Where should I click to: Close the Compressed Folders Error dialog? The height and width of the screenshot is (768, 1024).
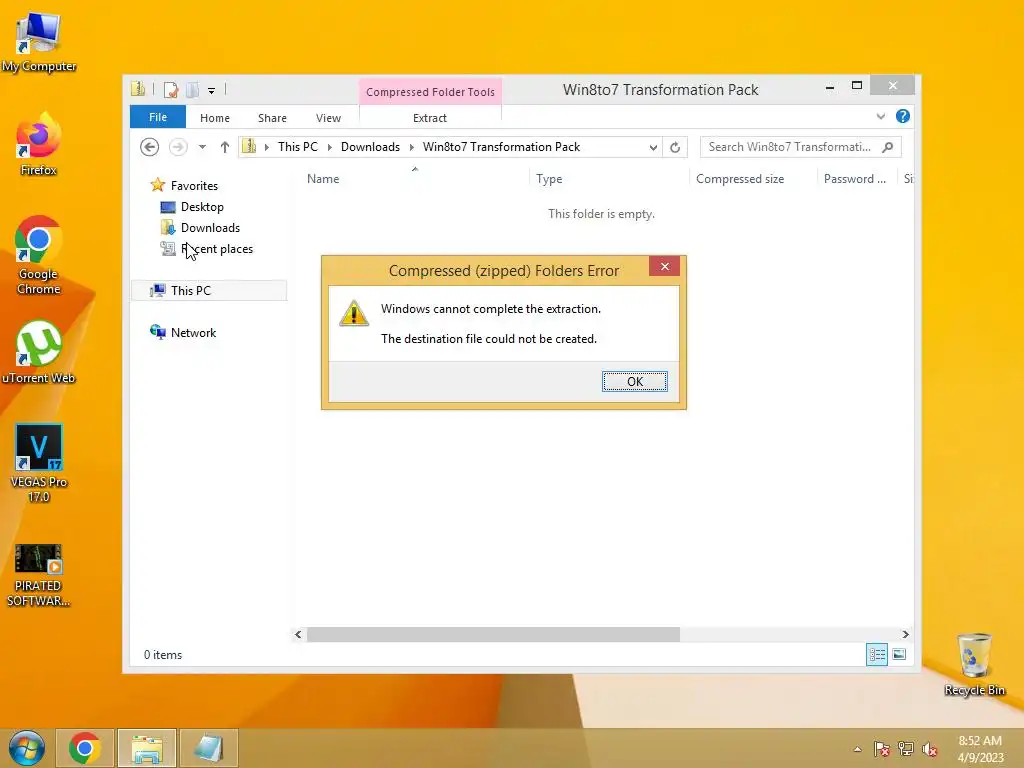[x=664, y=266]
